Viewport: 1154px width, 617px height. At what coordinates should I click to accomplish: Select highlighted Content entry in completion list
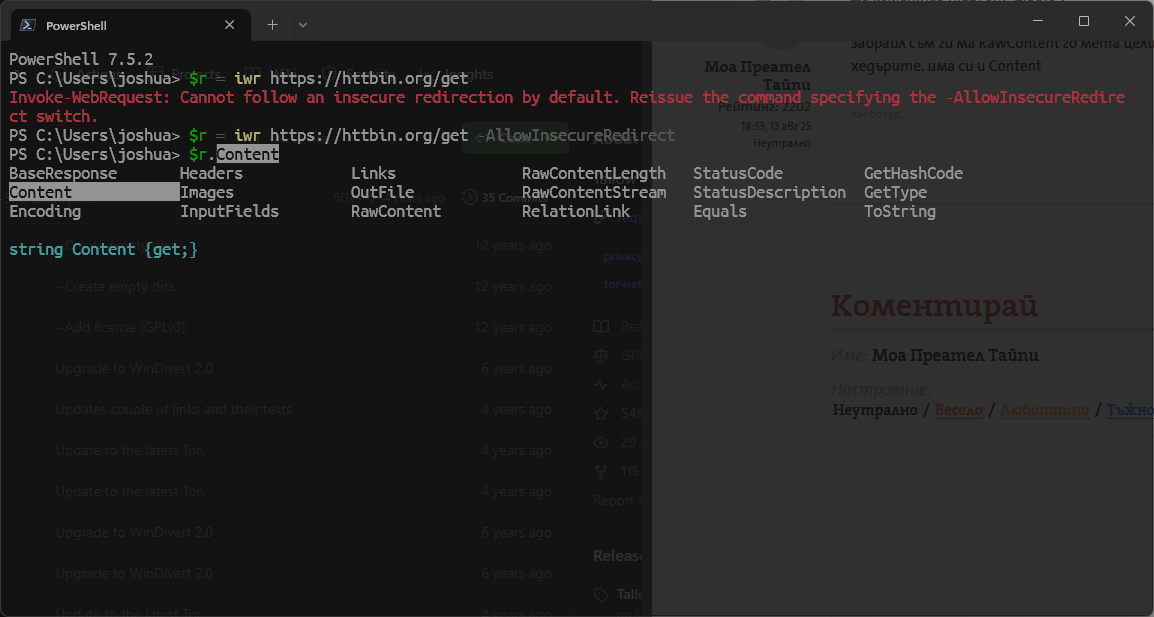[x=94, y=193]
